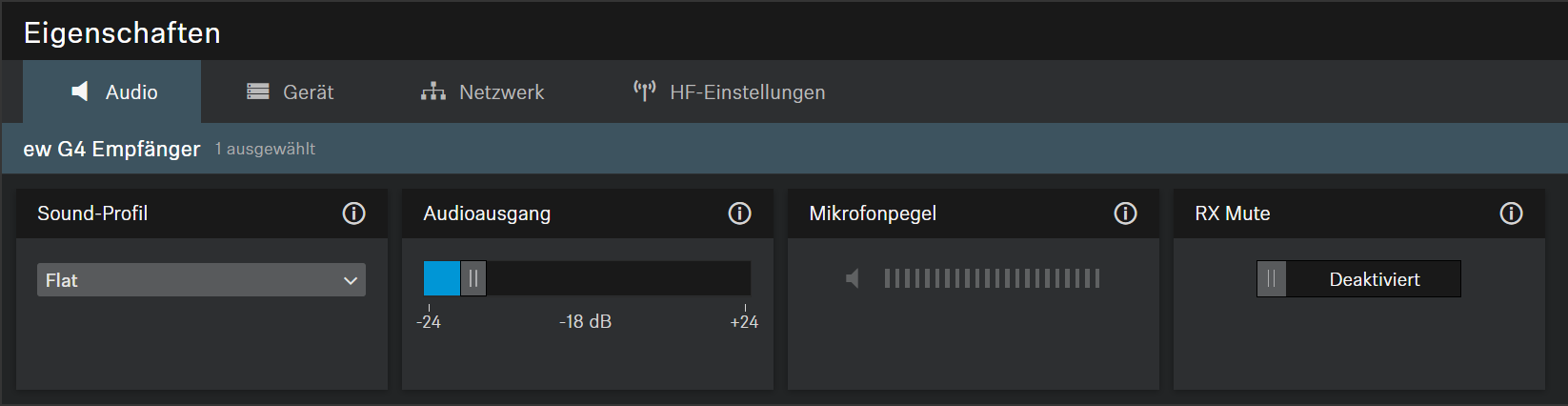Click the speaker icon on Audio tab
The height and width of the screenshot is (406, 1568).
[80, 91]
